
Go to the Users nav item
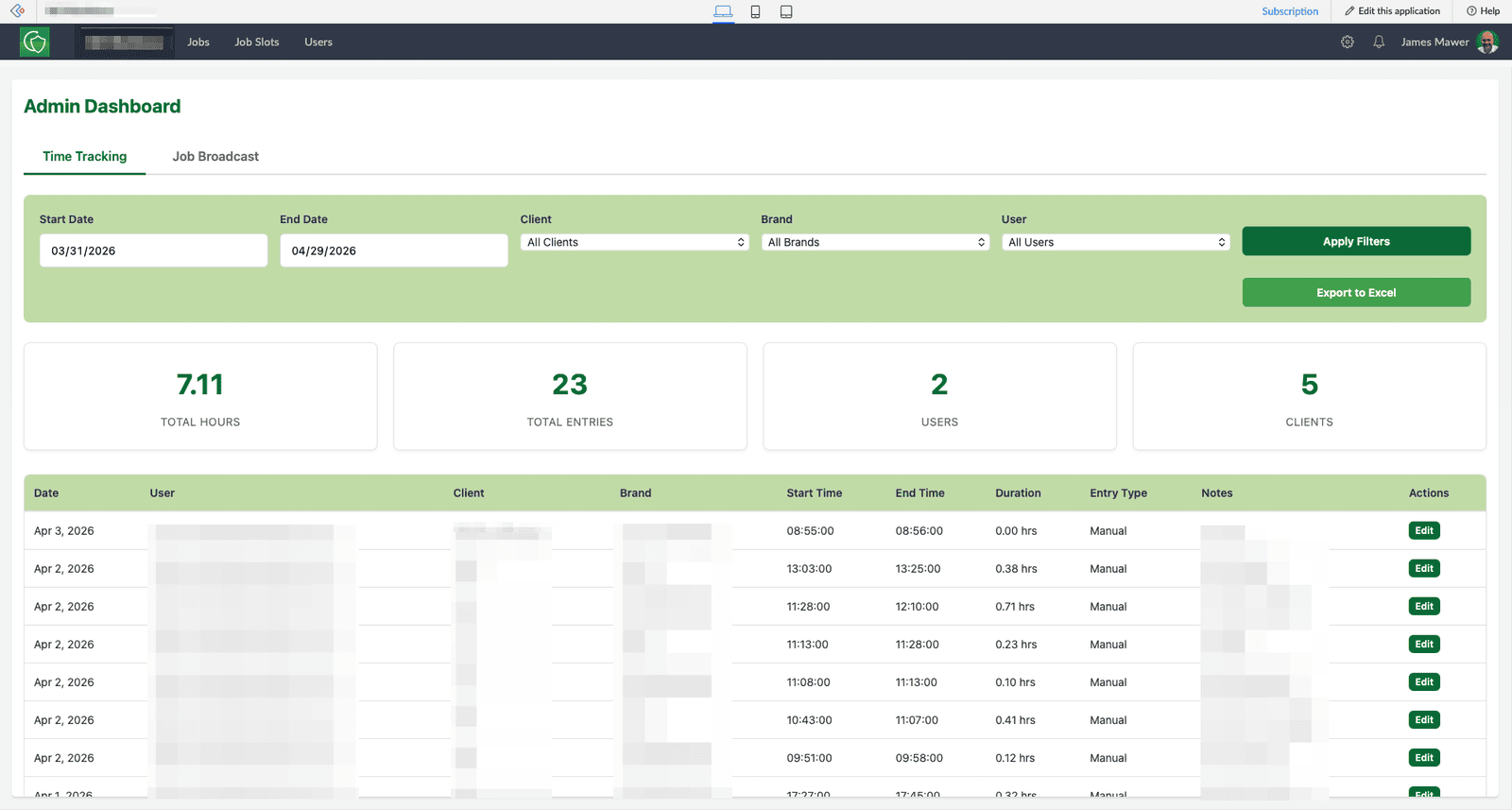tap(318, 42)
